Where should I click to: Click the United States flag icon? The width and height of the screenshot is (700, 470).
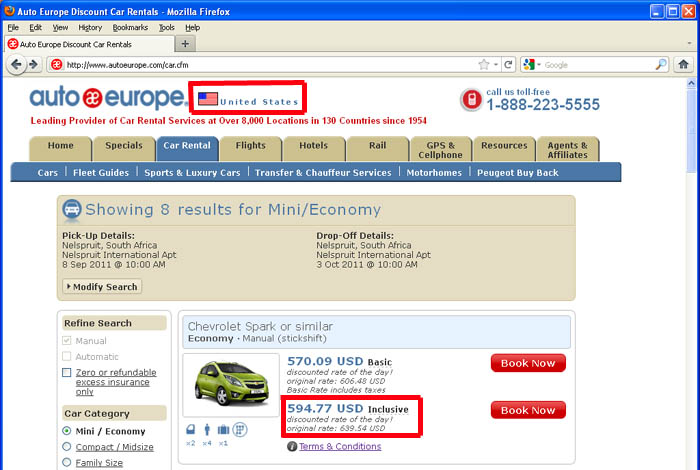point(208,99)
